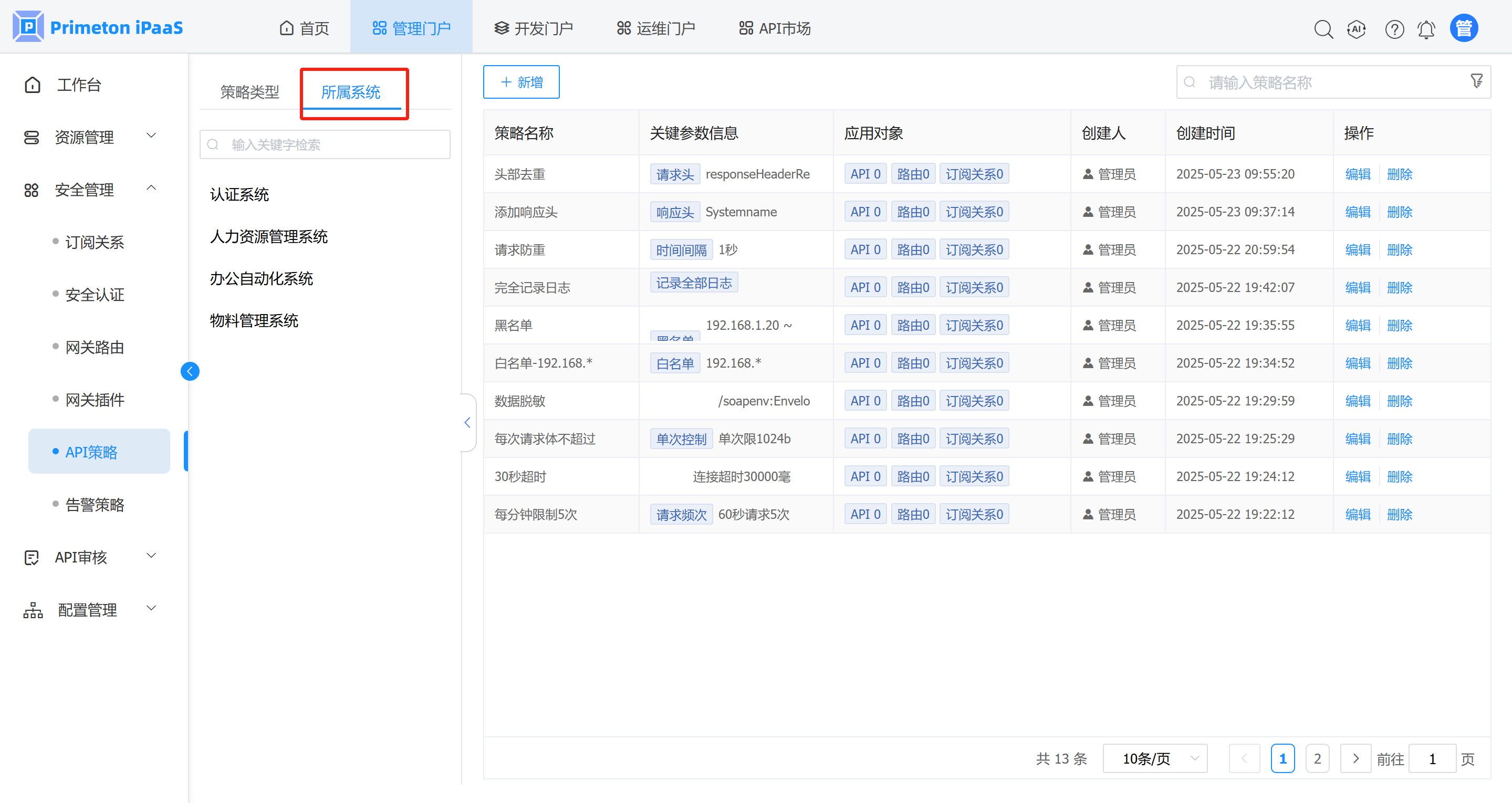Click the search magnifier icon in header
The image size is (1512, 803).
click(x=1323, y=29)
